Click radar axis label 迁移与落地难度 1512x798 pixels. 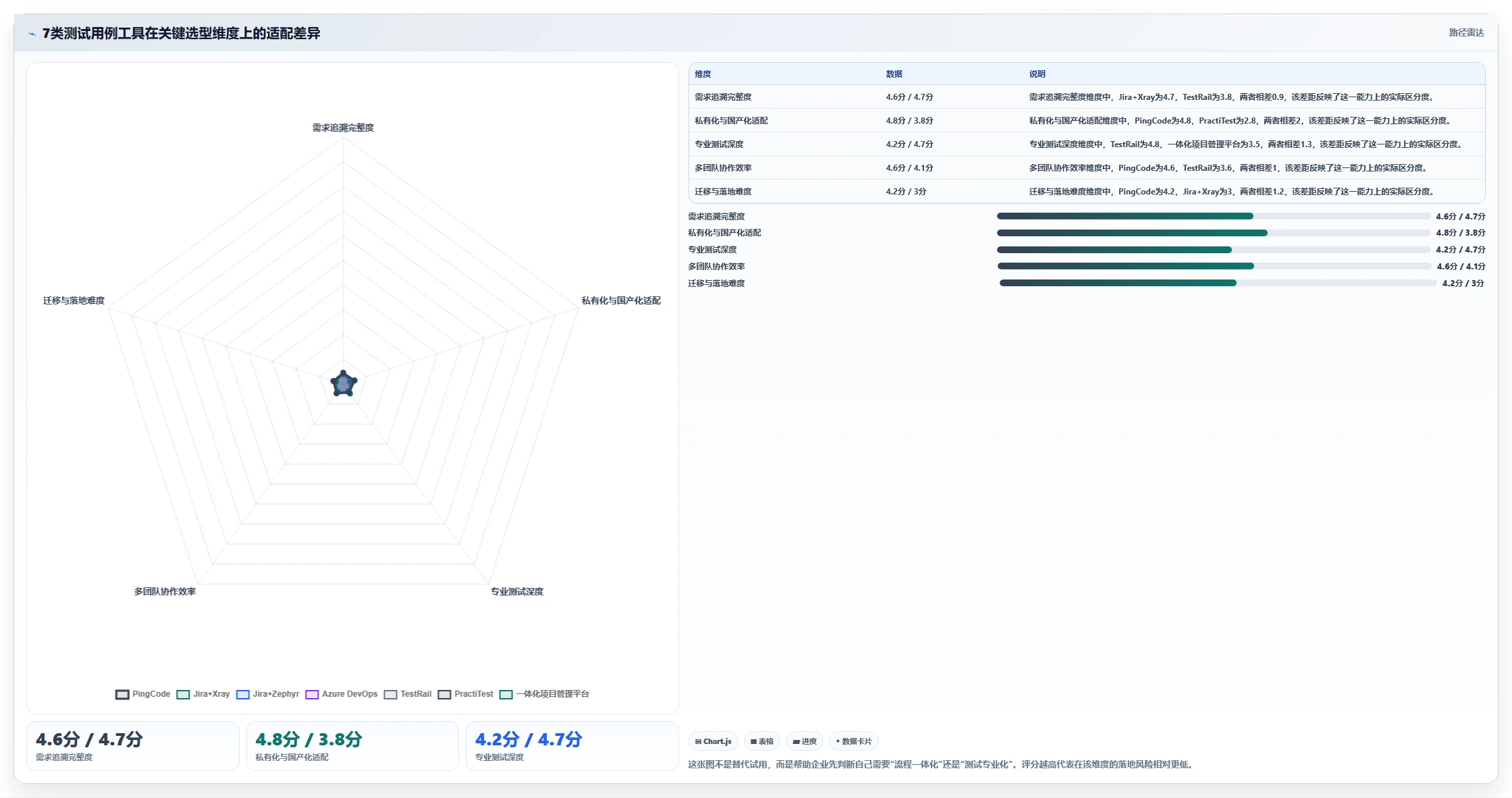click(74, 300)
